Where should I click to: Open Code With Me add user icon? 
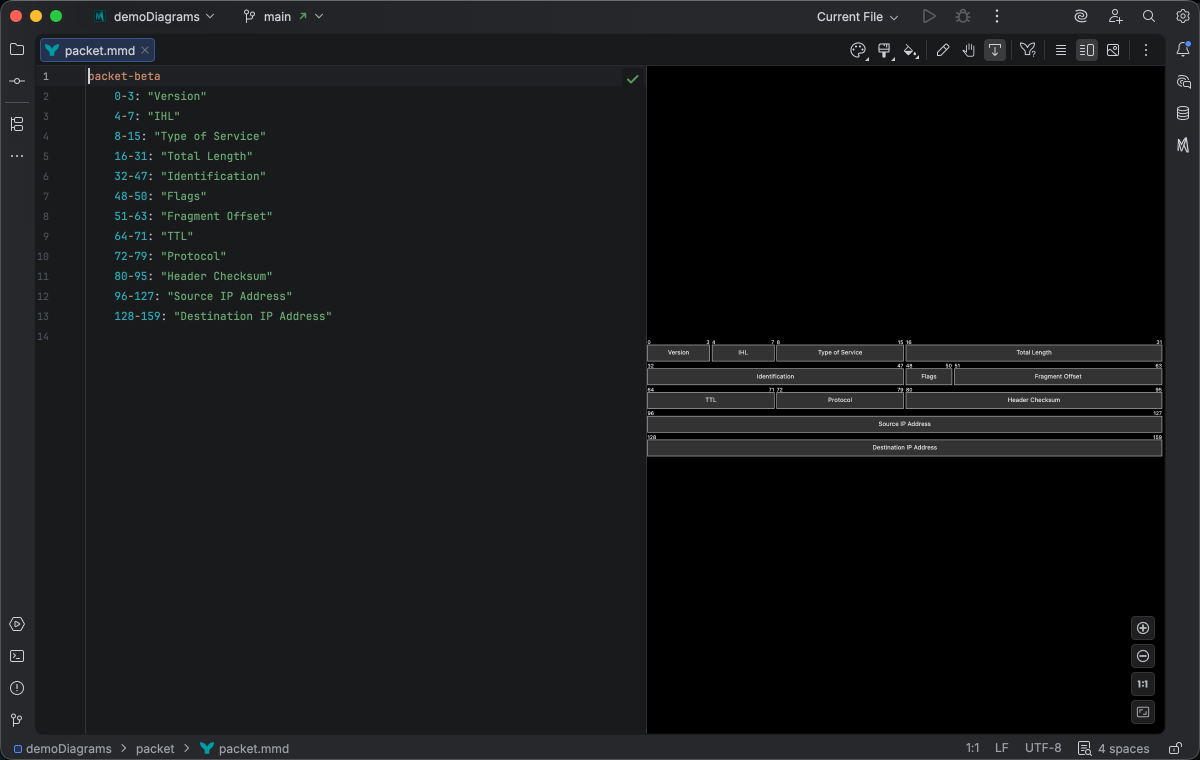coord(1115,16)
